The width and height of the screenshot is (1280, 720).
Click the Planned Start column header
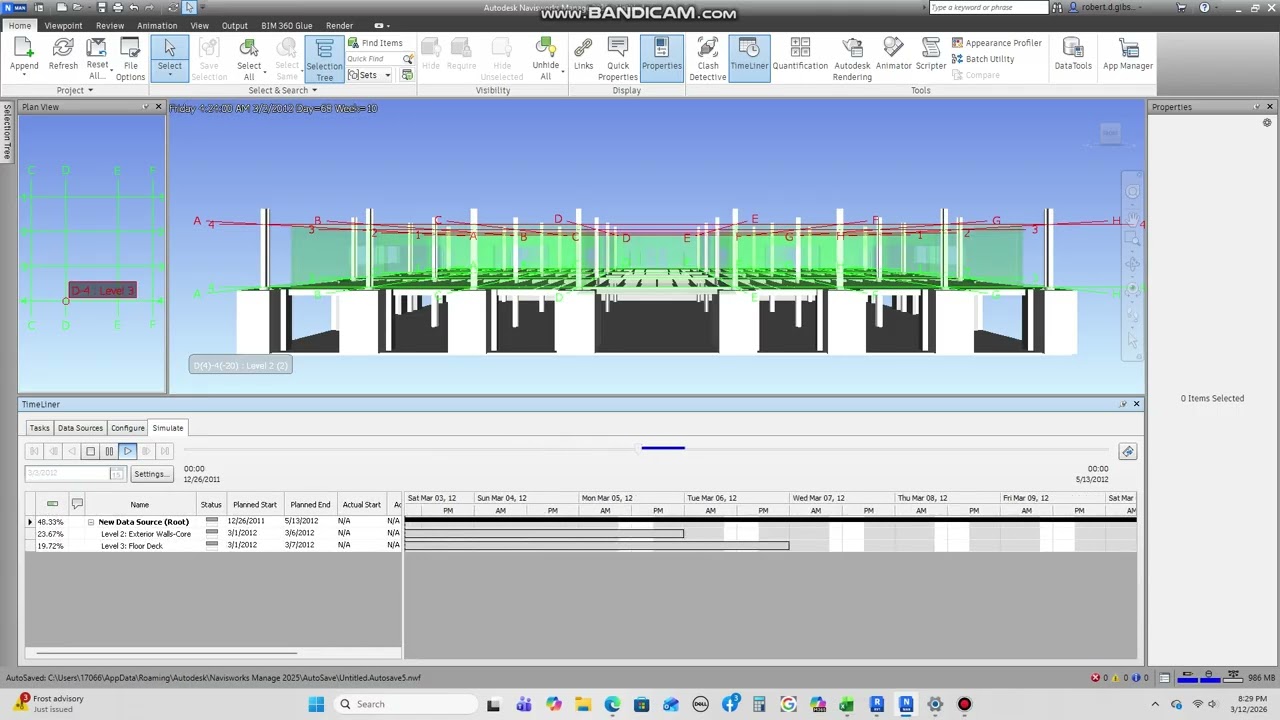(x=255, y=505)
